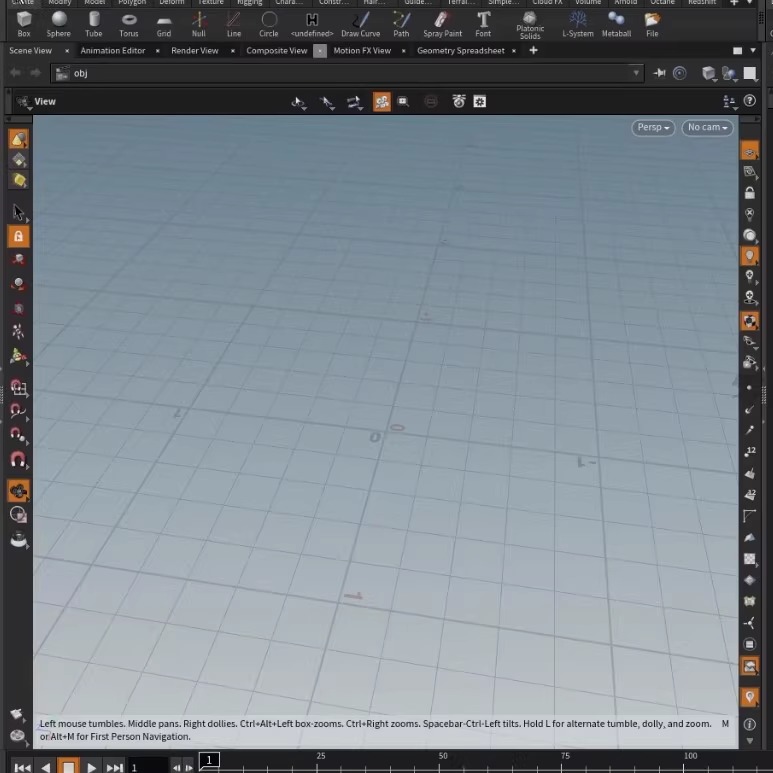Open the pane options dropdown arrow top right
This screenshot has height=773, width=773.
pyautogui.click(x=753, y=50)
